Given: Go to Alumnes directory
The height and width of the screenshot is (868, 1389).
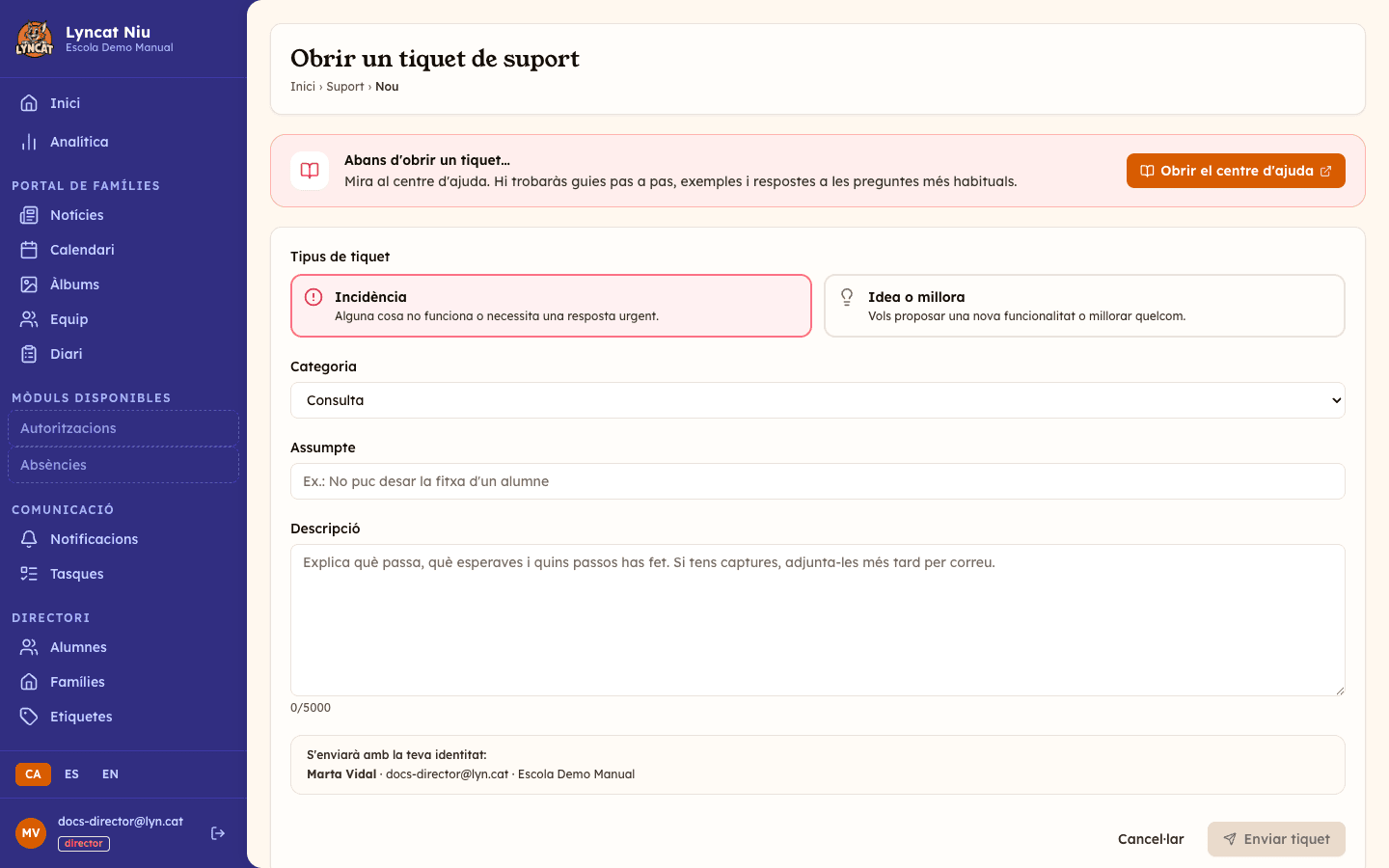Looking at the screenshot, I should pos(123,647).
